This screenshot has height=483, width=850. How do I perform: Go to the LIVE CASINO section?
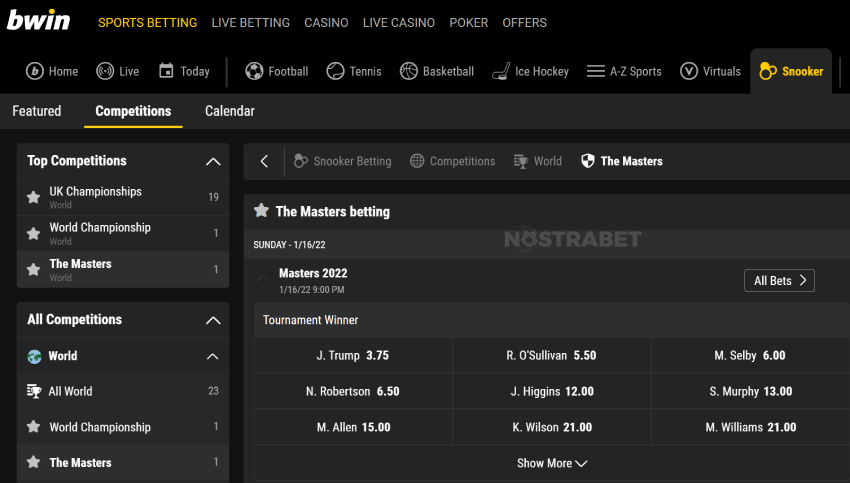pos(399,23)
